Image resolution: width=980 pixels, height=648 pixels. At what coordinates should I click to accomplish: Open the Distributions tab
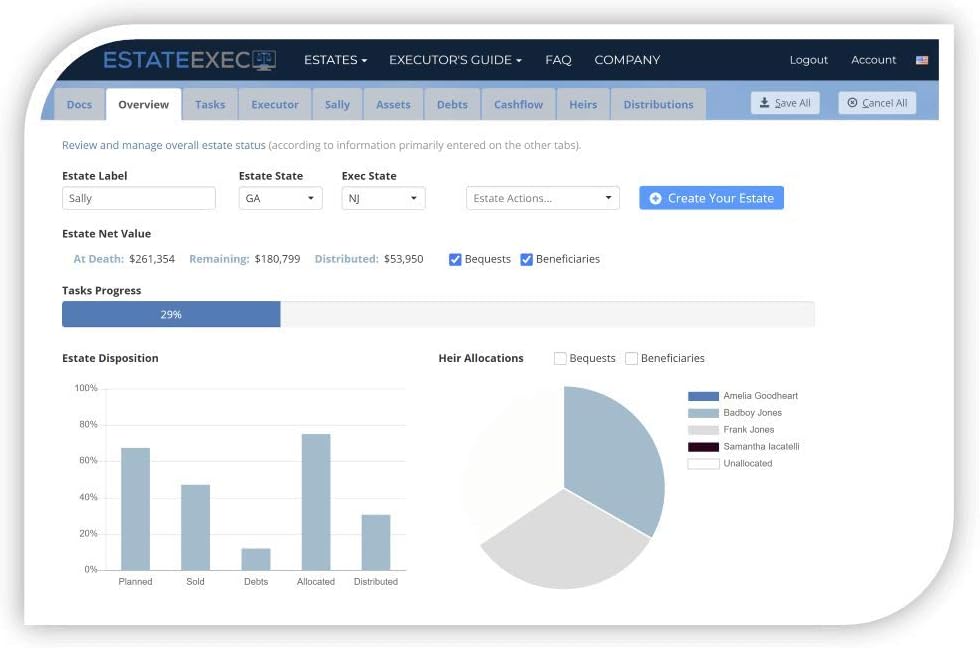658,105
